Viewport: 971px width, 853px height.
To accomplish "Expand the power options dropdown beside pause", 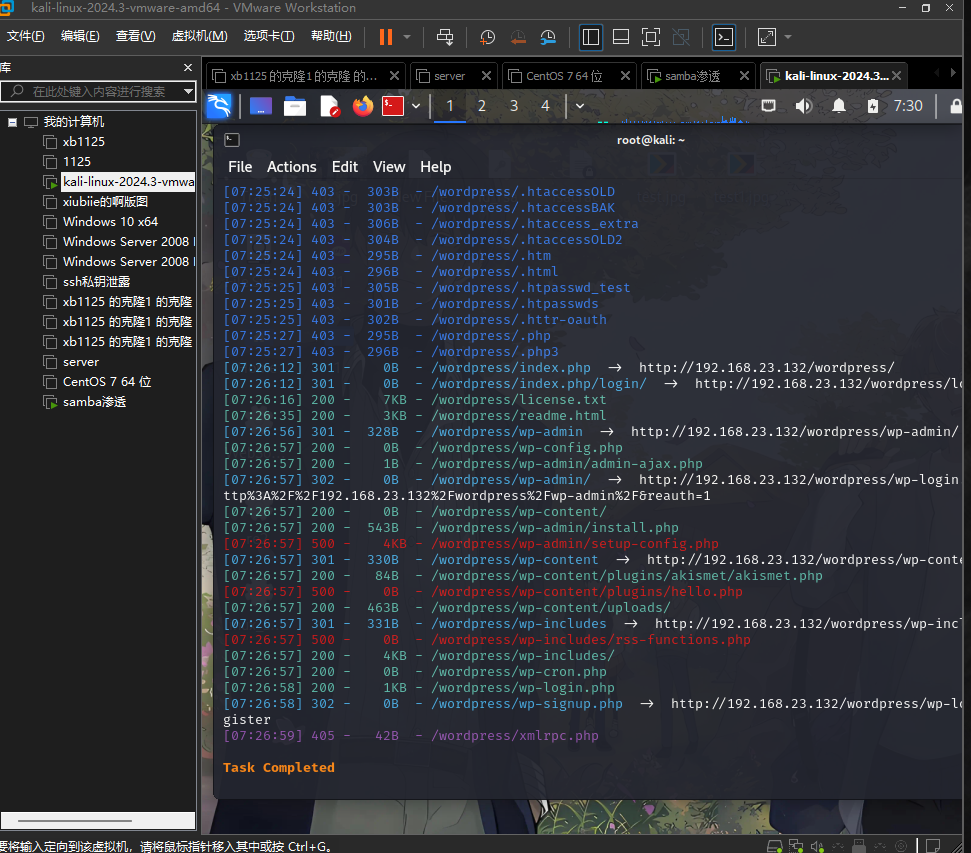I will [407, 37].
